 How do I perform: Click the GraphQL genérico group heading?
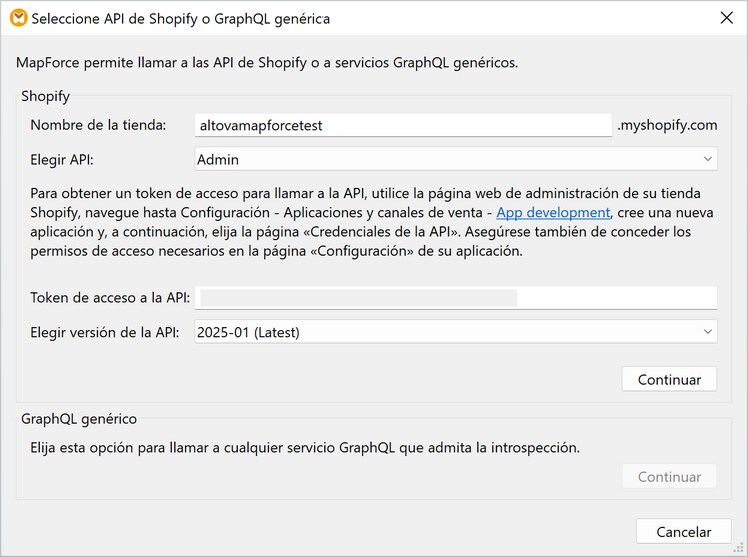tap(79, 419)
